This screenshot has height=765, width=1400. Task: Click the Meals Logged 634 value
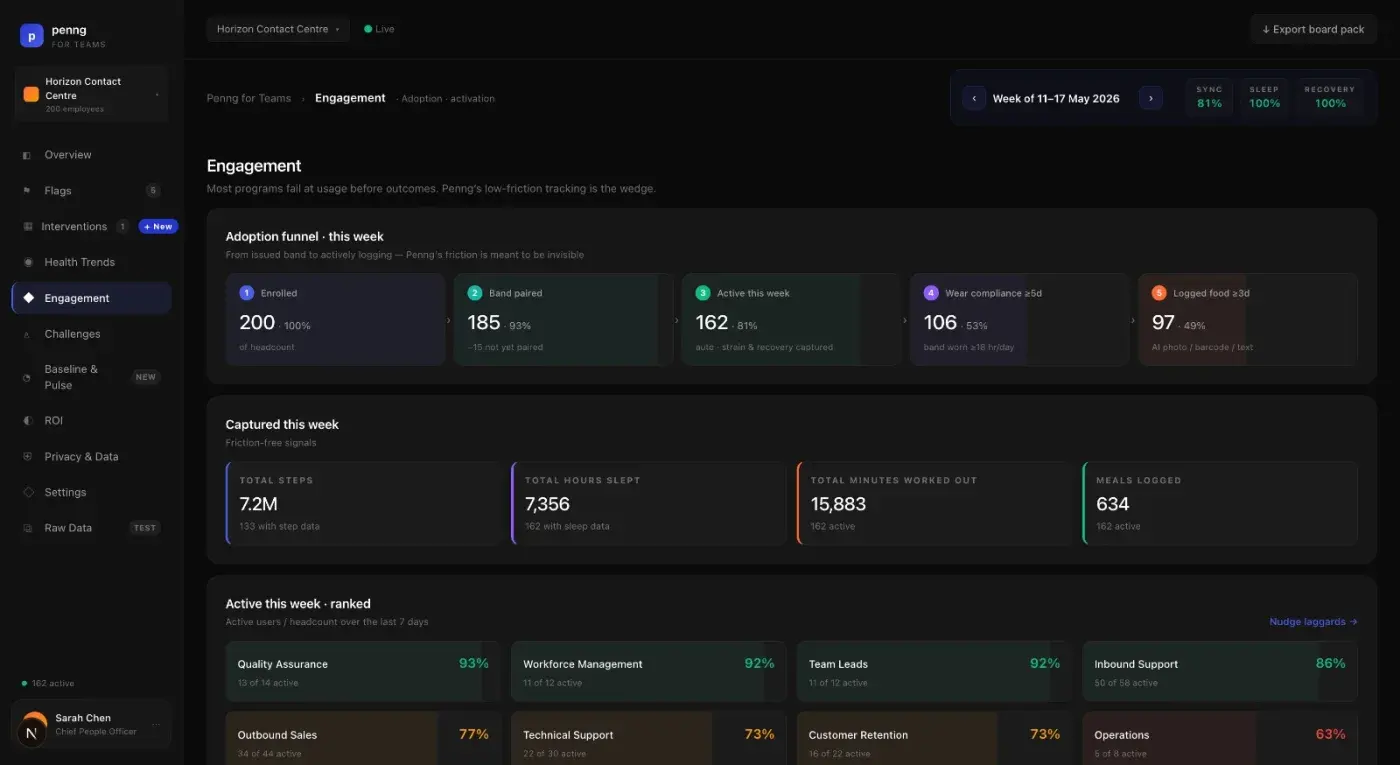tap(1113, 504)
